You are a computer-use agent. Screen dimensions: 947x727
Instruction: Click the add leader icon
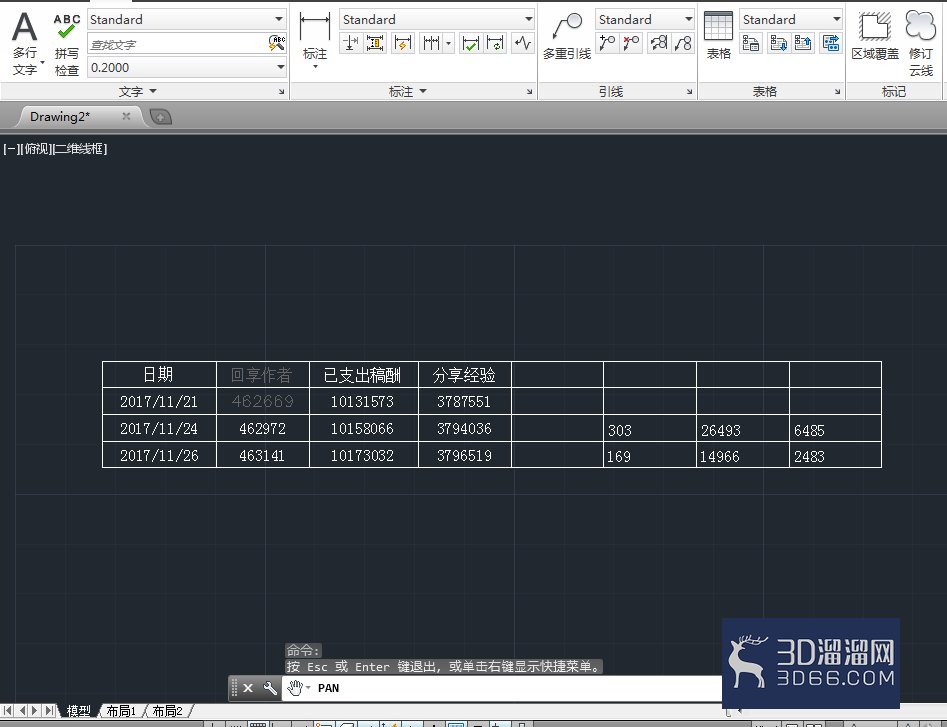click(607, 43)
